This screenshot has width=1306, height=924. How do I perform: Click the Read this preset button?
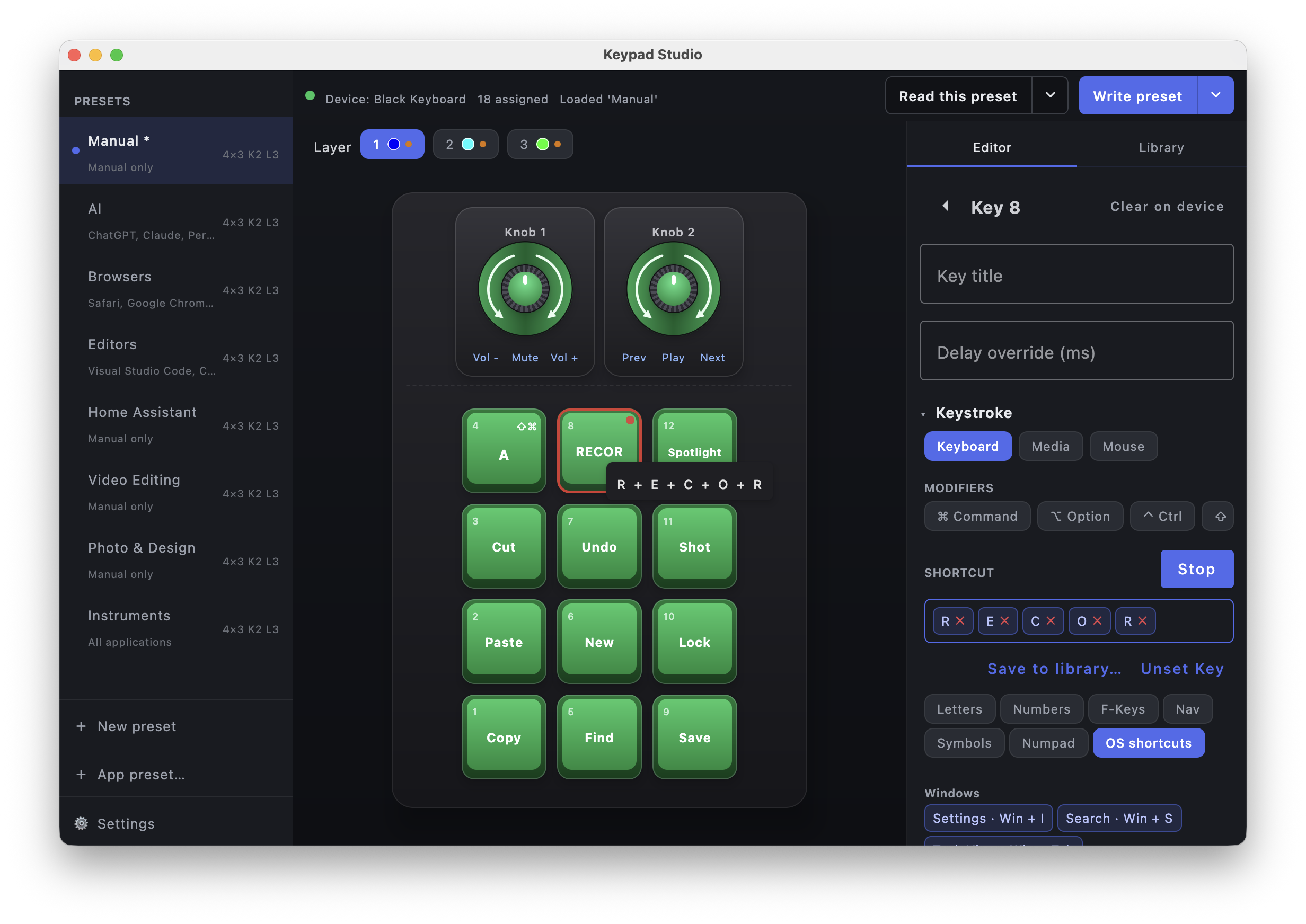click(958, 95)
